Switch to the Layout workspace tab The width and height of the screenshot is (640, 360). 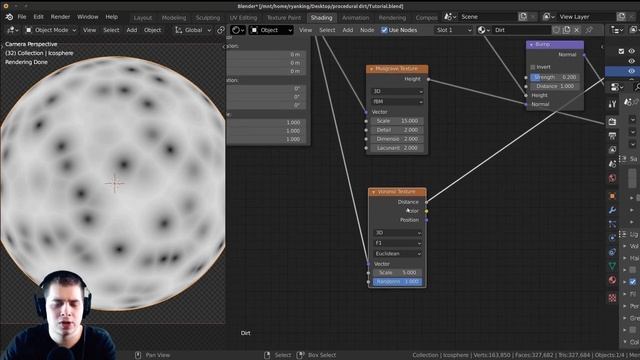tap(143, 18)
